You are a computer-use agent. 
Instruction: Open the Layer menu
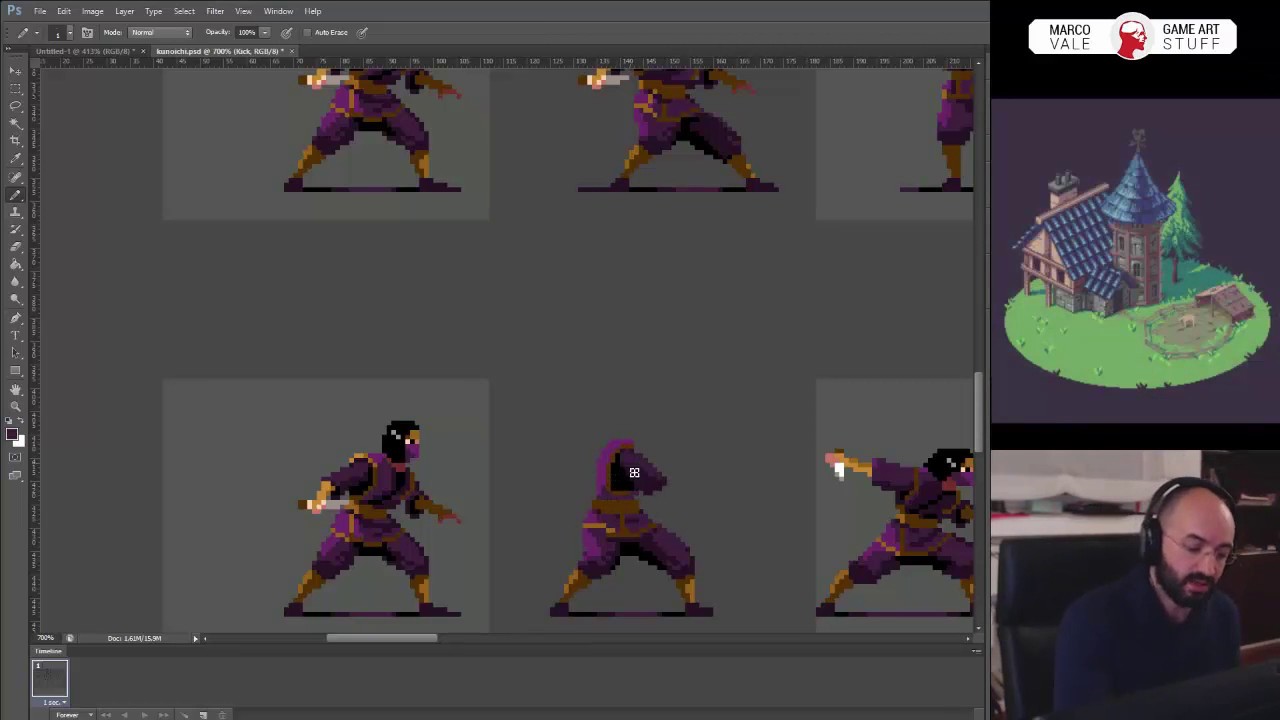click(x=124, y=11)
